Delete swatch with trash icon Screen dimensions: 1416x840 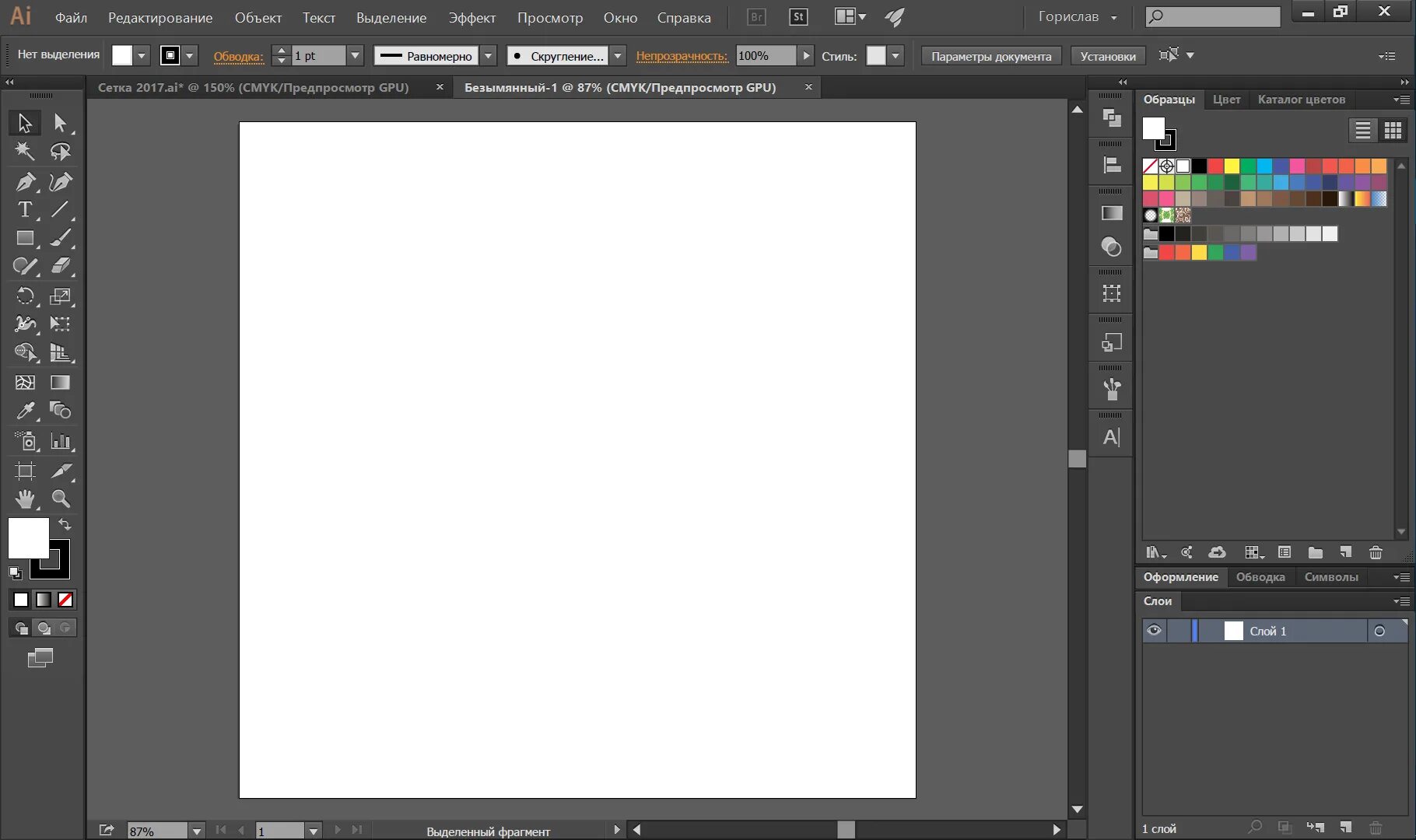point(1376,552)
